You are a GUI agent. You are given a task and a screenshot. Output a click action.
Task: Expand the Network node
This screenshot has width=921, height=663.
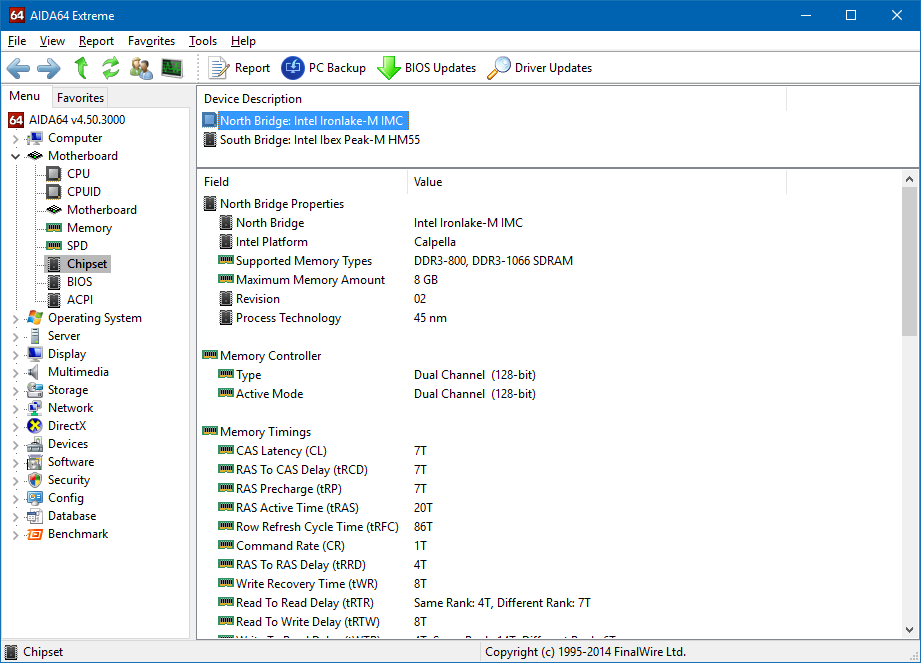click(x=16, y=409)
